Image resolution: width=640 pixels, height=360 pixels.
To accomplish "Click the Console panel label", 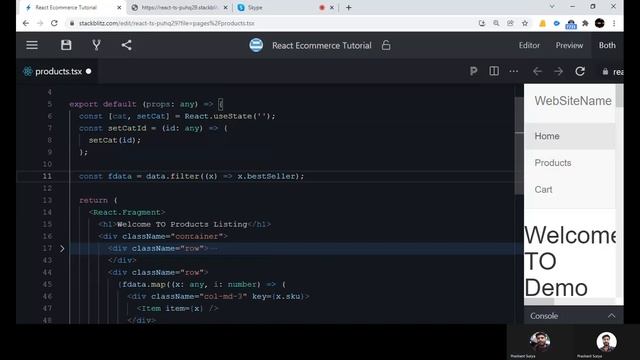I will (544, 316).
